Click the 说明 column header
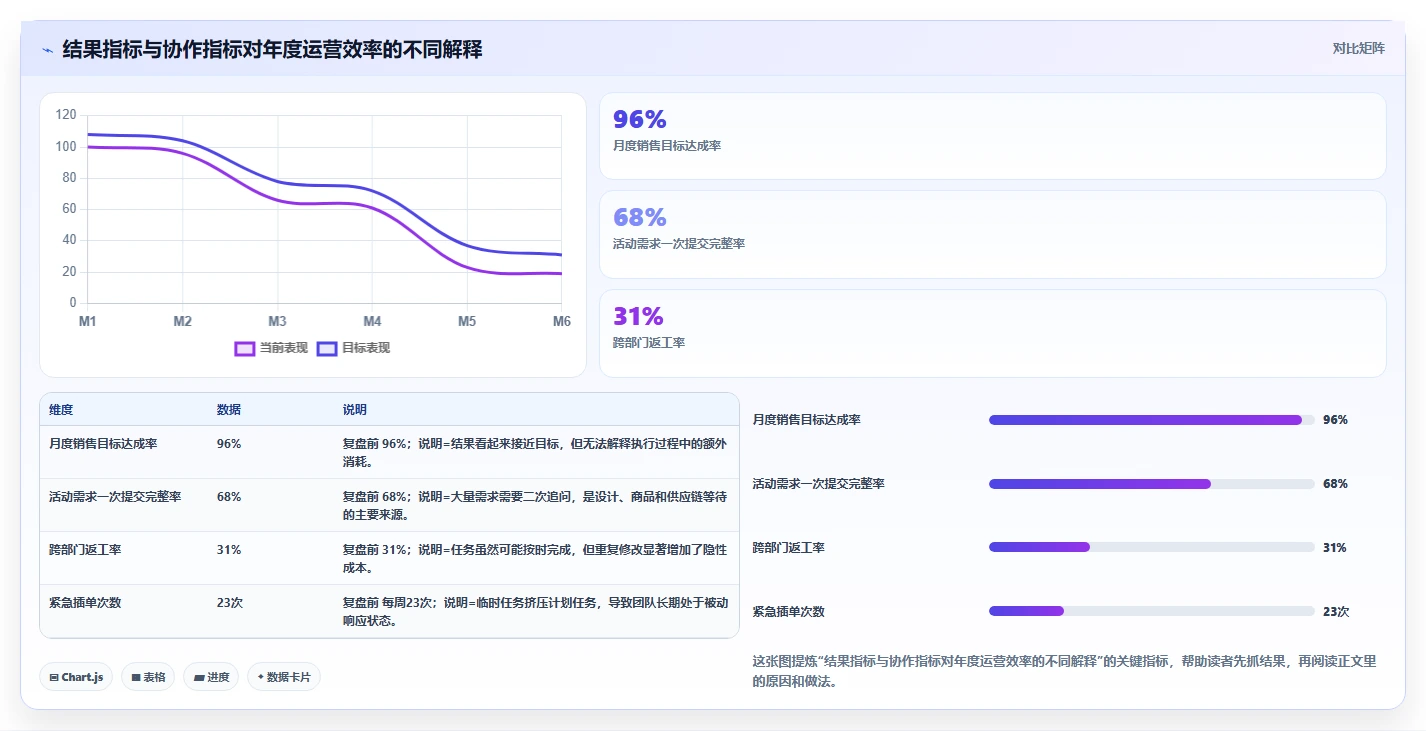 (355, 410)
